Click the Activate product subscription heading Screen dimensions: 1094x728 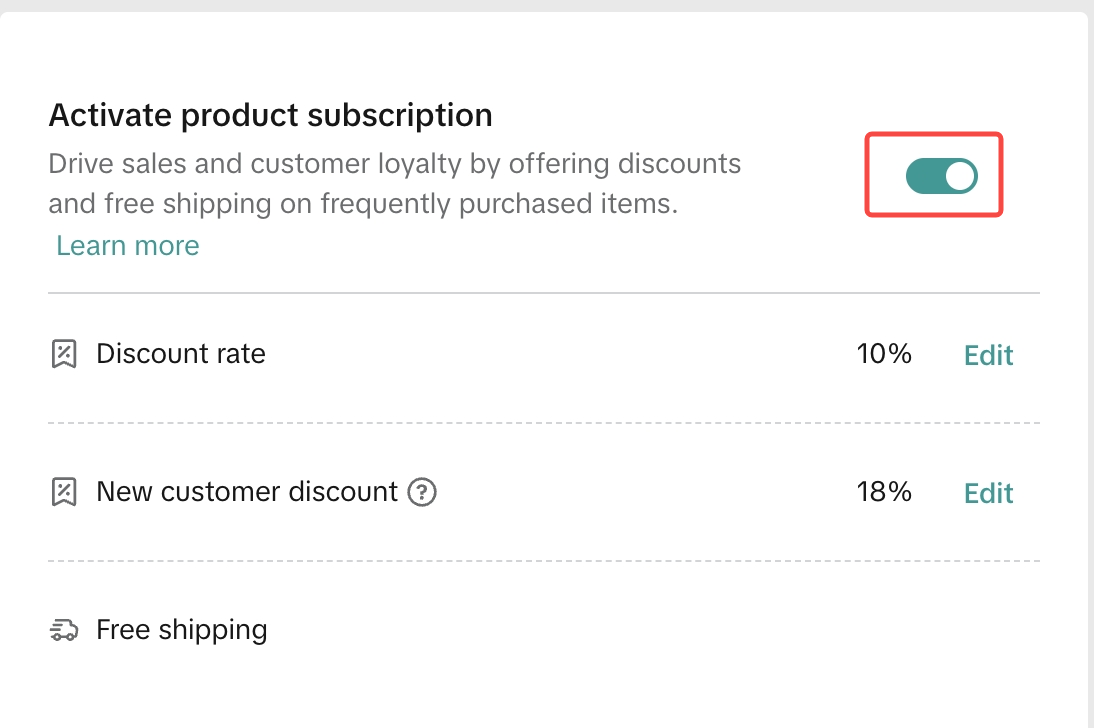[270, 116]
